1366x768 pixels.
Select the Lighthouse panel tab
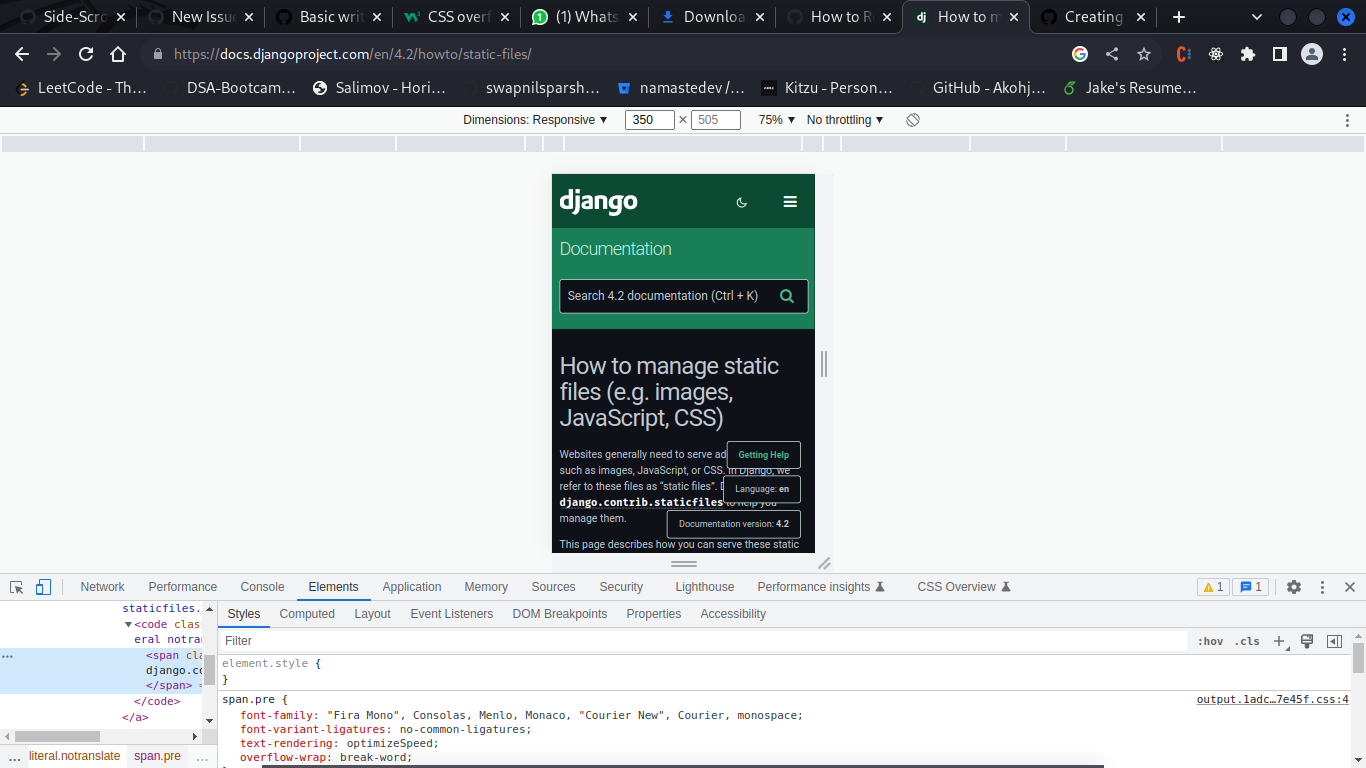704,587
